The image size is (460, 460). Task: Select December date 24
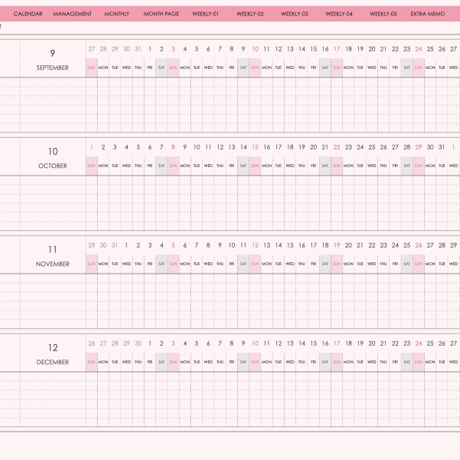(419, 343)
